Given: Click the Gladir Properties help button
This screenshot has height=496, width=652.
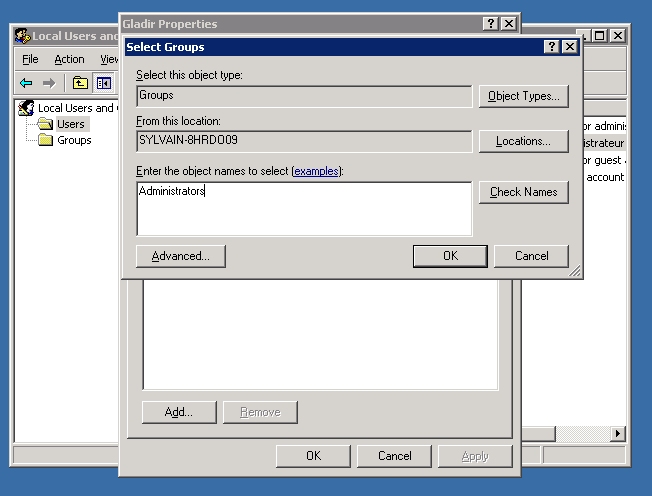Looking at the screenshot, I should click(491, 24).
